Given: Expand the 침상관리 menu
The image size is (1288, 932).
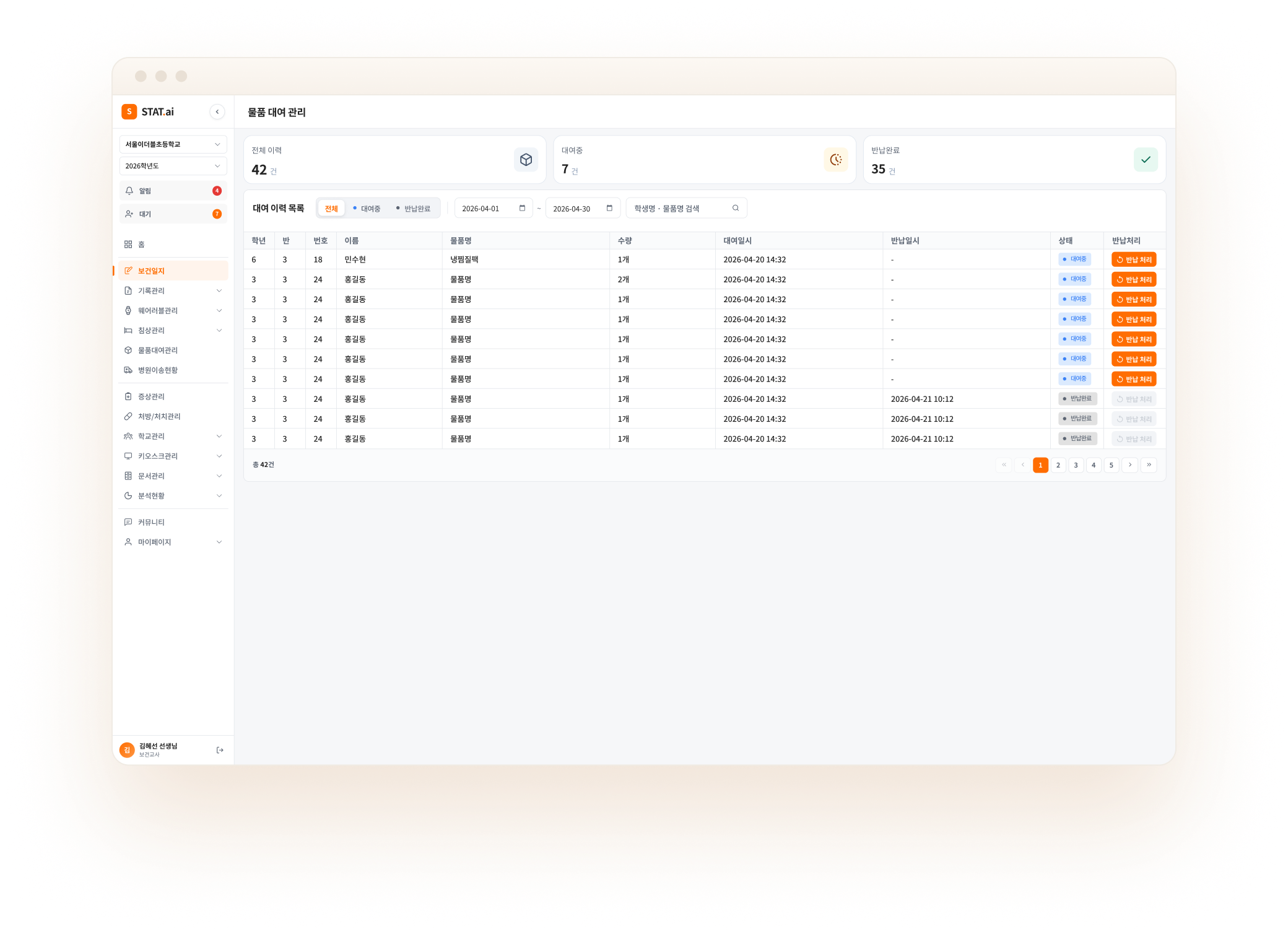Looking at the screenshot, I should [x=173, y=330].
